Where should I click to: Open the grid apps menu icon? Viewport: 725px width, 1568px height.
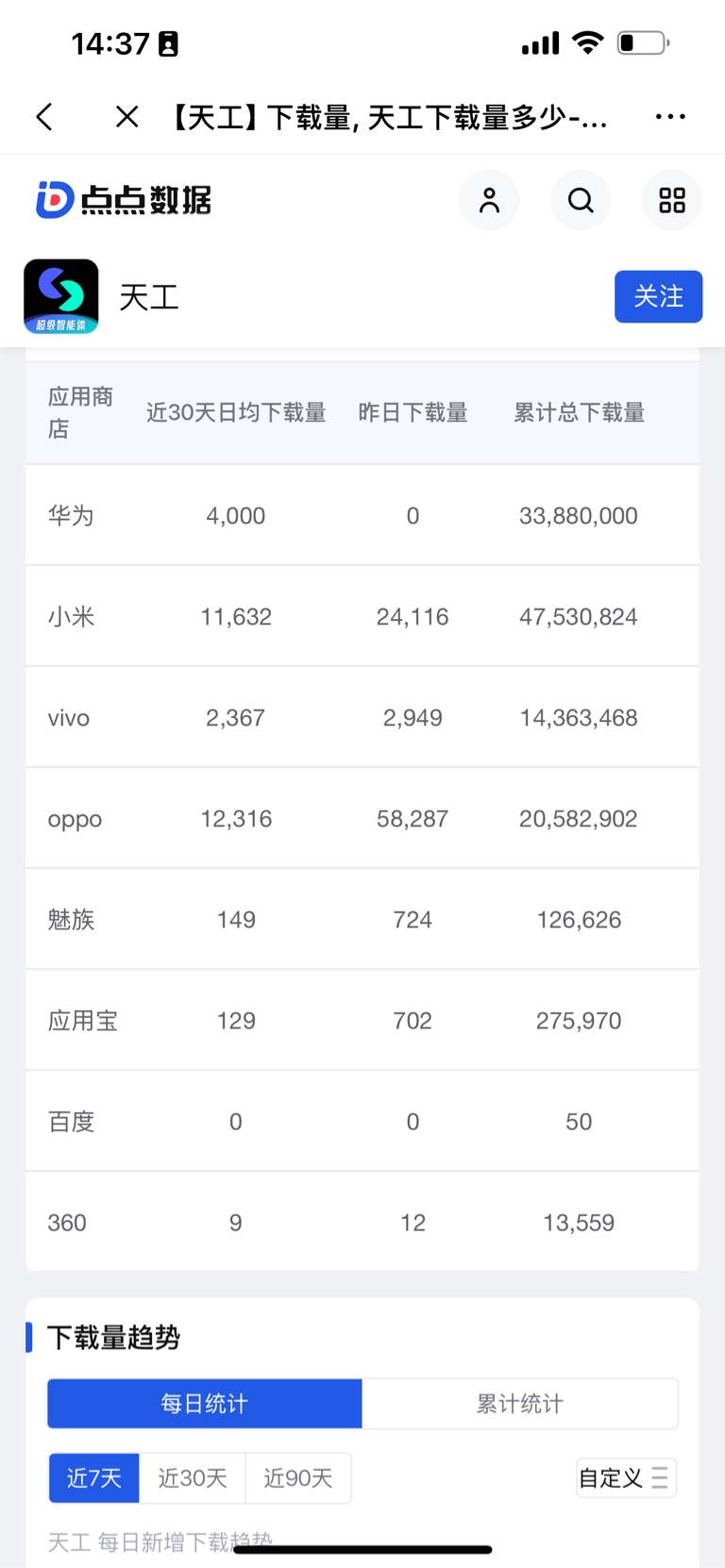[672, 200]
